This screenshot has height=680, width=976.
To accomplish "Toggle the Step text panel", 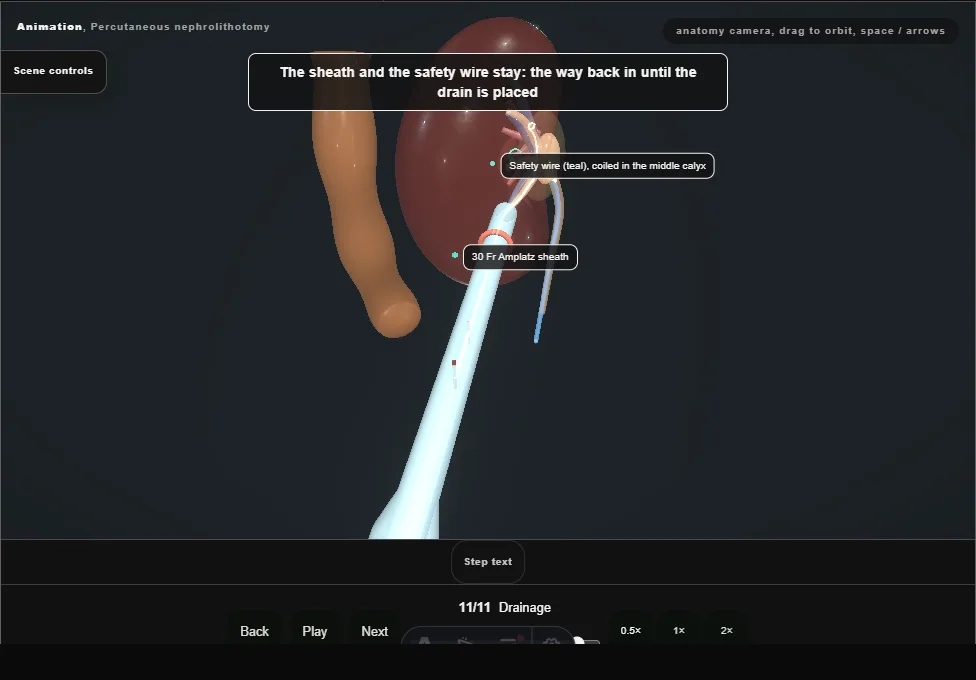I will (488, 562).
